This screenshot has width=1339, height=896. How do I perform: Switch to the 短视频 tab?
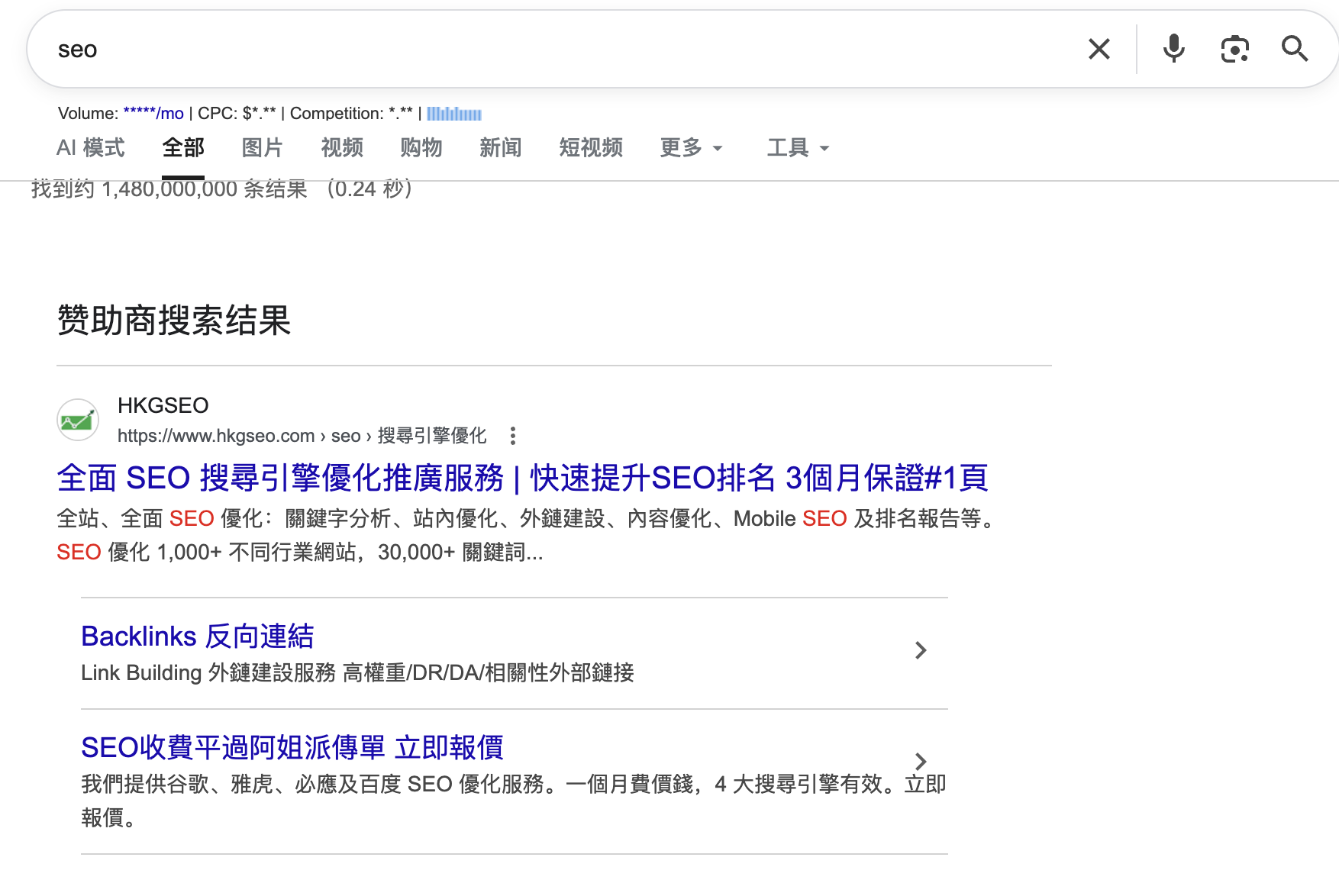click(591, 147)
